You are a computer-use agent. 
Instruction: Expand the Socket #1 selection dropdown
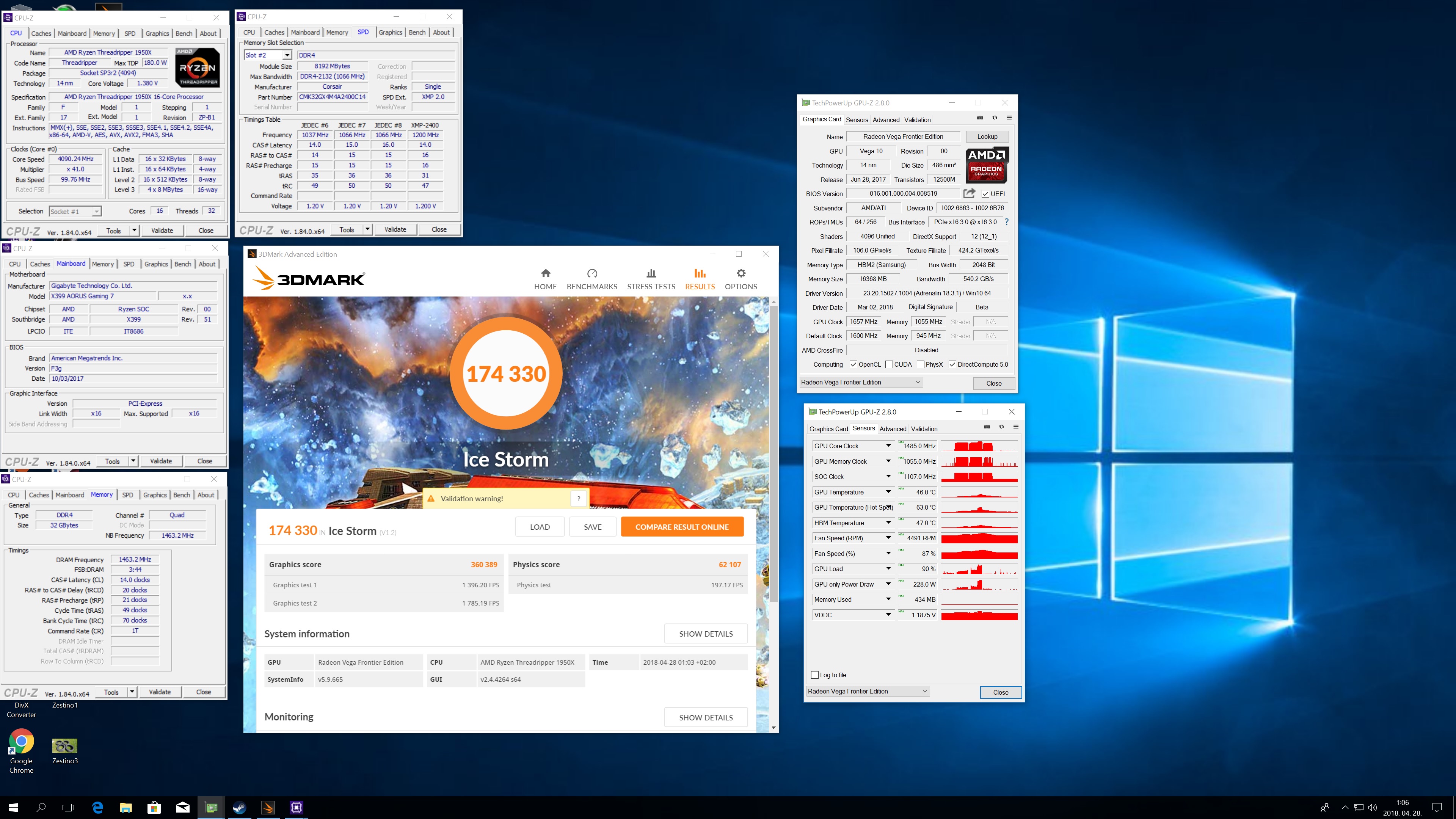[97, 212]
